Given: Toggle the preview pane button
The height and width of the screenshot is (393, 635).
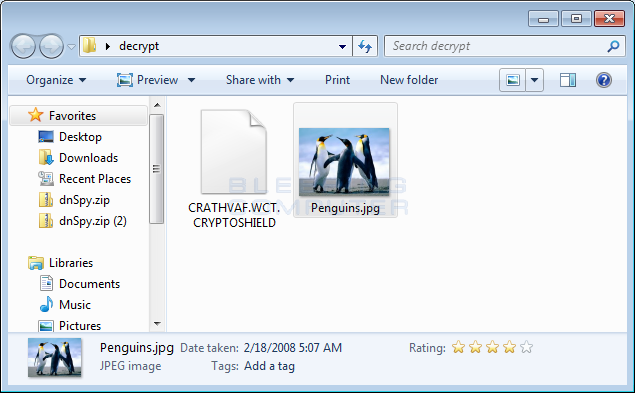Looking at the screenshot, I should point(568,80).
